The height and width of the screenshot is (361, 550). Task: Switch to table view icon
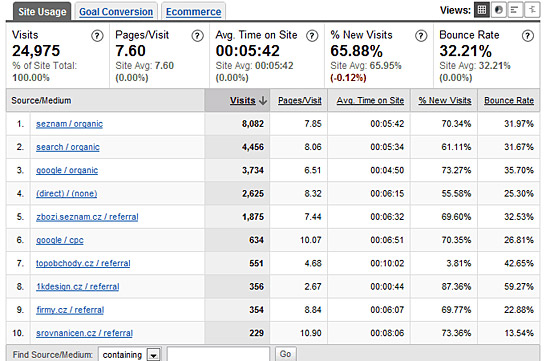[482, 10]
